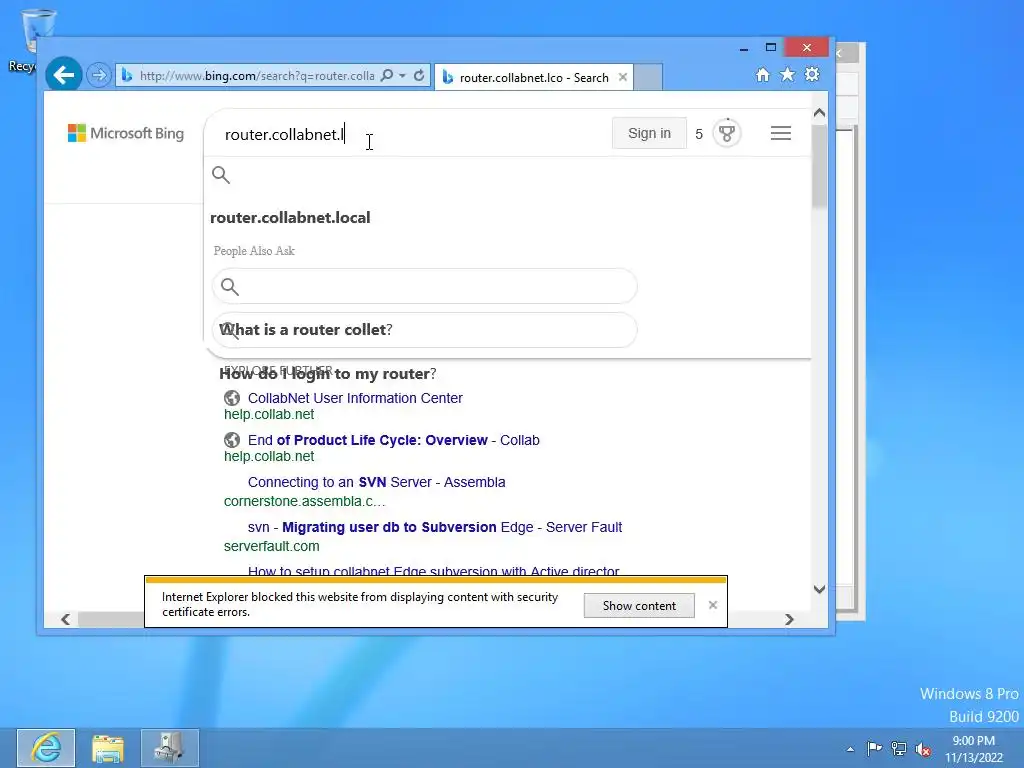Open IE Tools gear icon
Image resolution: width=1024 pixels, height=768 pixels.
pos(812,74)
